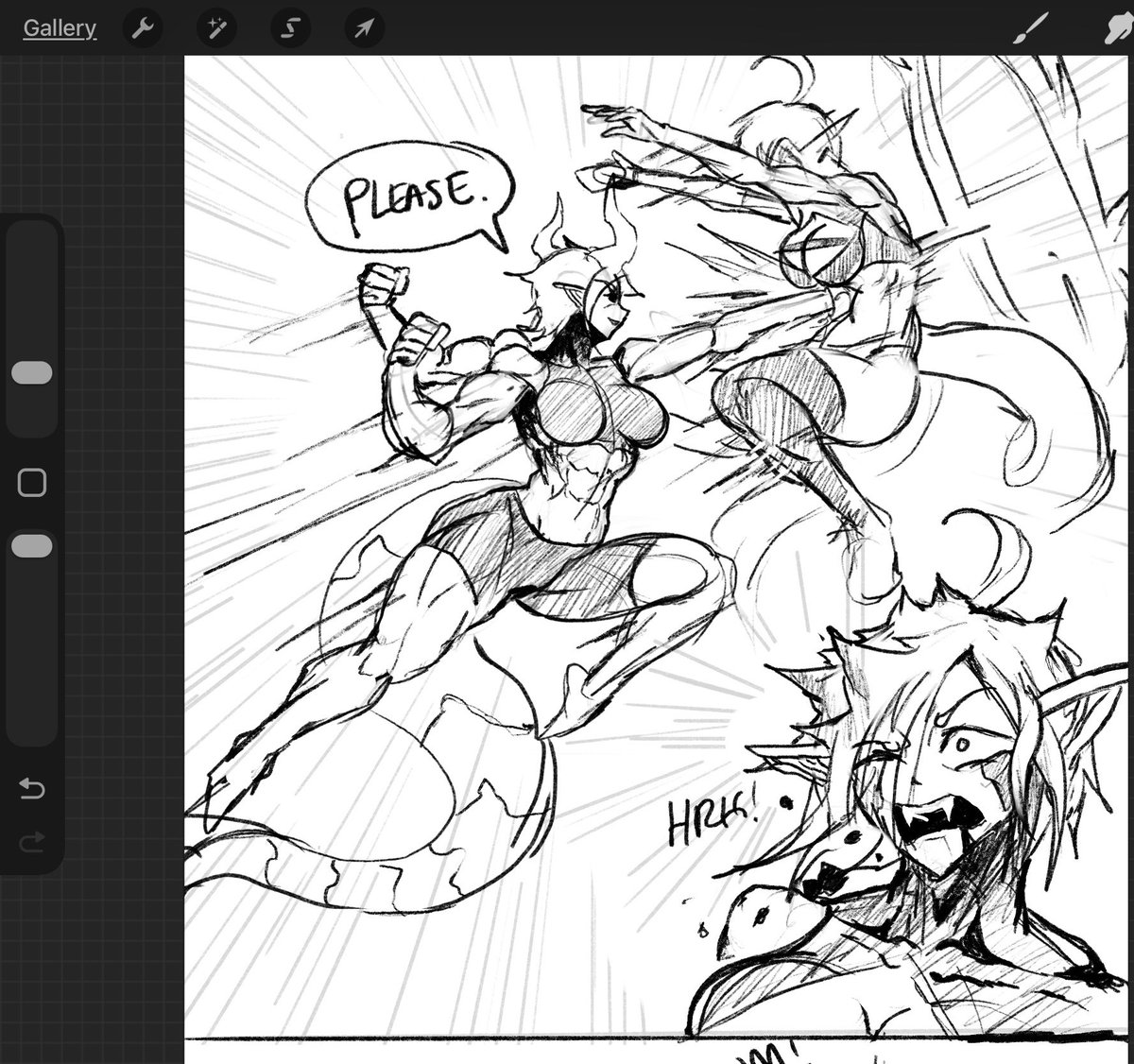Redo the last undone stroke
This screenshot has width=1134, height=1064.
tap(32, 842)
